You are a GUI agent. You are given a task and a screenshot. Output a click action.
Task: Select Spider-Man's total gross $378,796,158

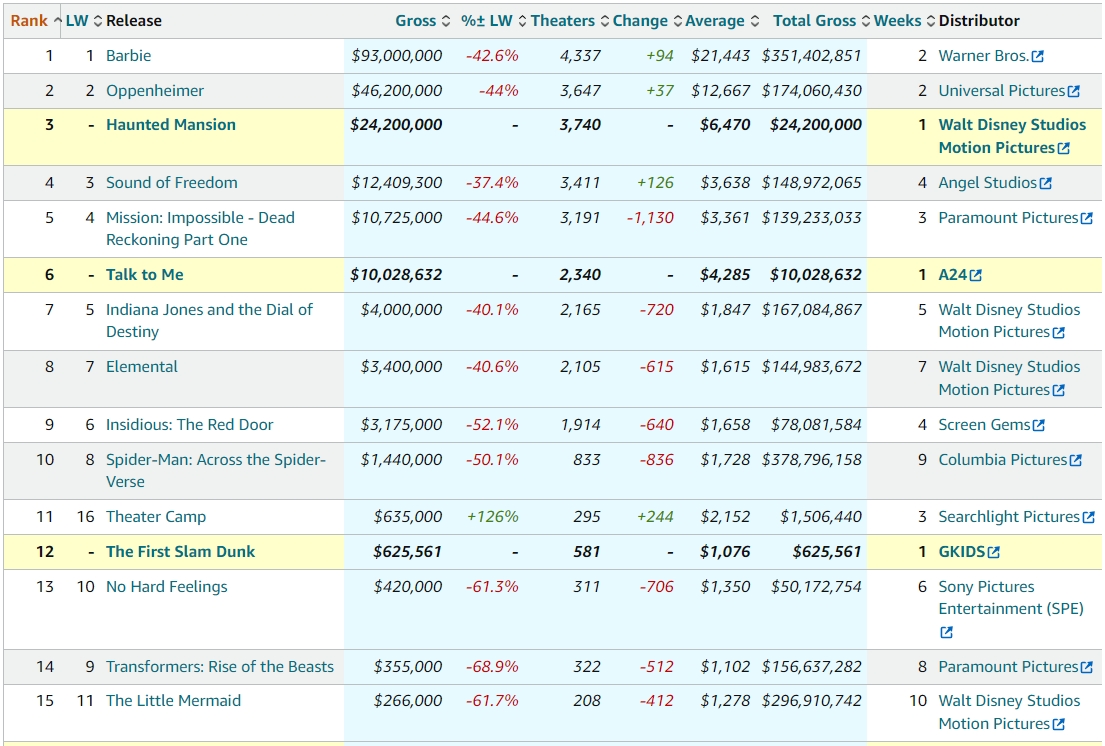811,459
